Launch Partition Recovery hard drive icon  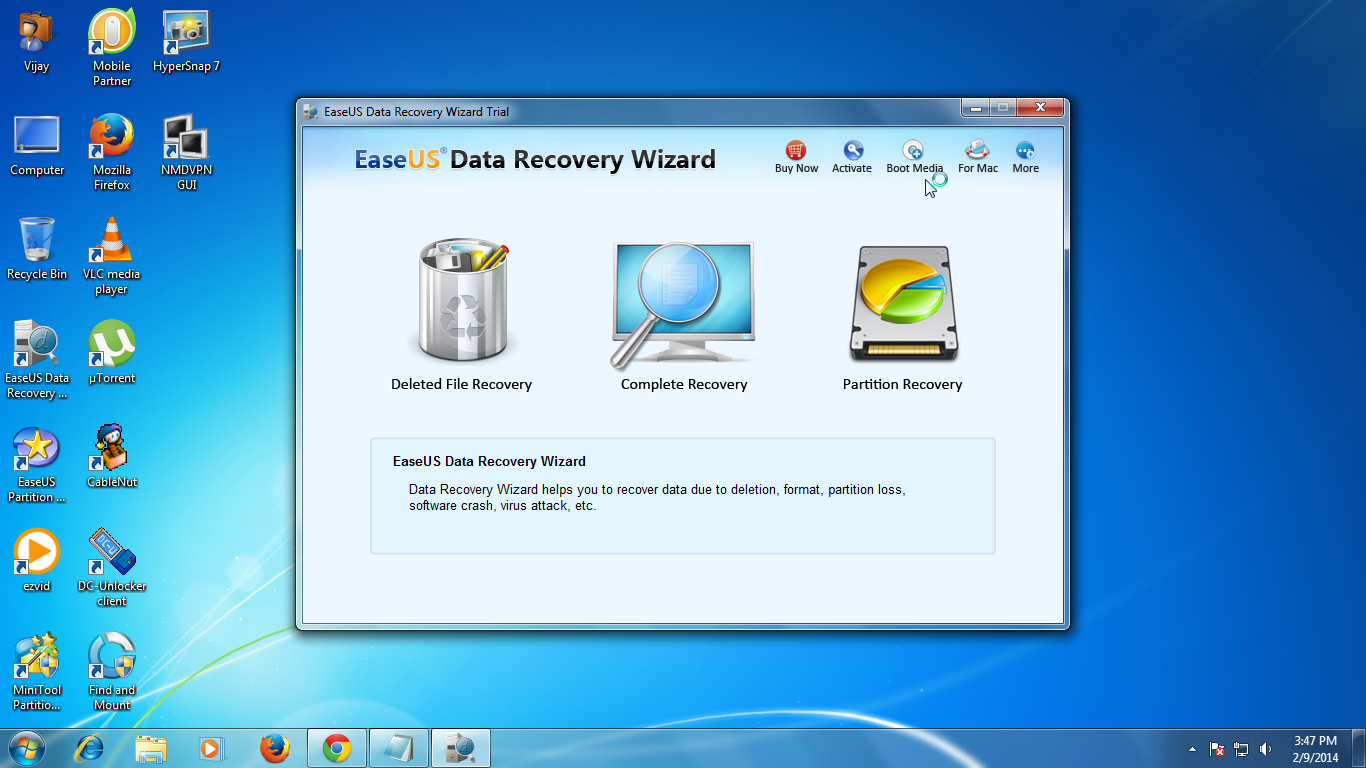[x=903, y=303]
